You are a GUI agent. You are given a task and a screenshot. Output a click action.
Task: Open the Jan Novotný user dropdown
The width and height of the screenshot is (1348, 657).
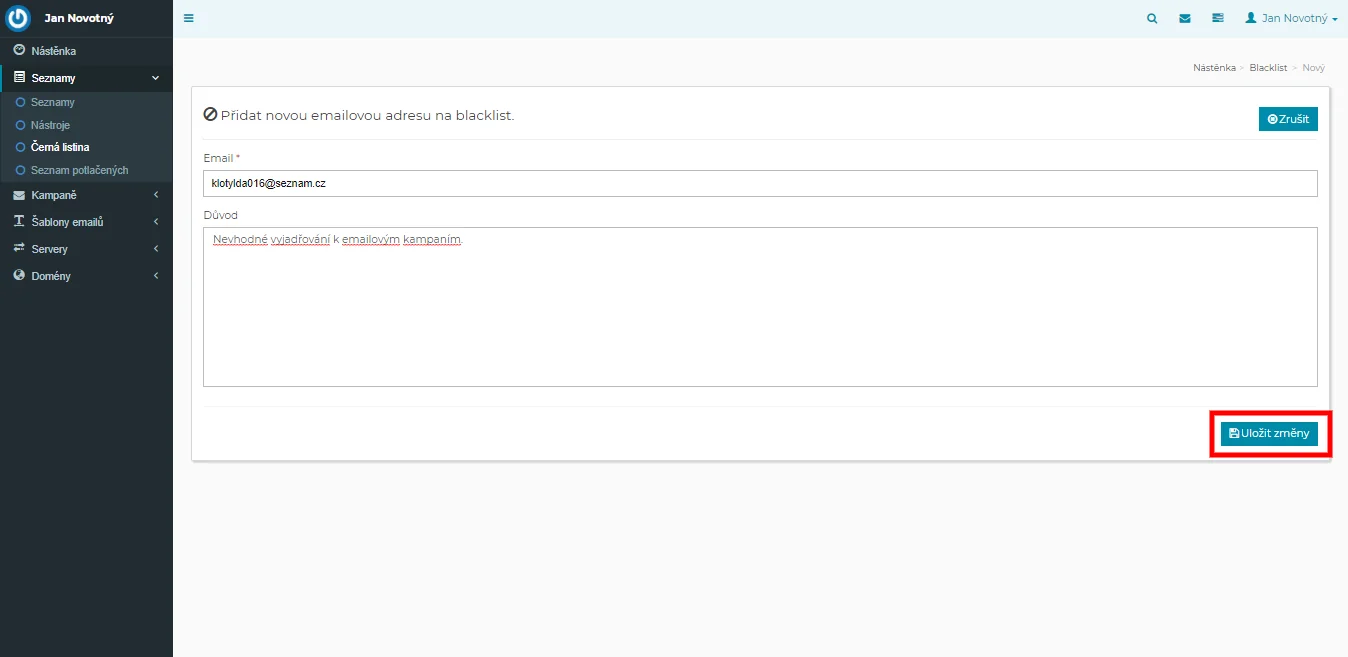coord(1291,18)
